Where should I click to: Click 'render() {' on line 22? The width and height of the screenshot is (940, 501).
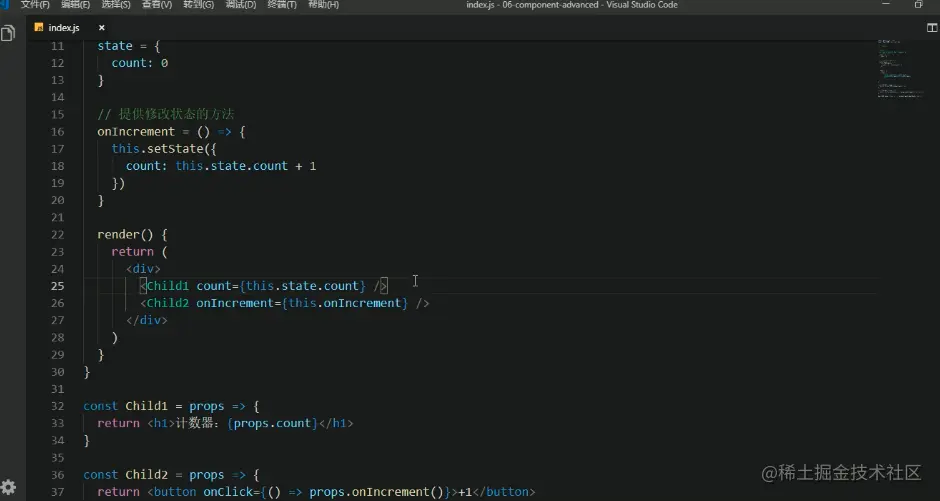(132, 235)
